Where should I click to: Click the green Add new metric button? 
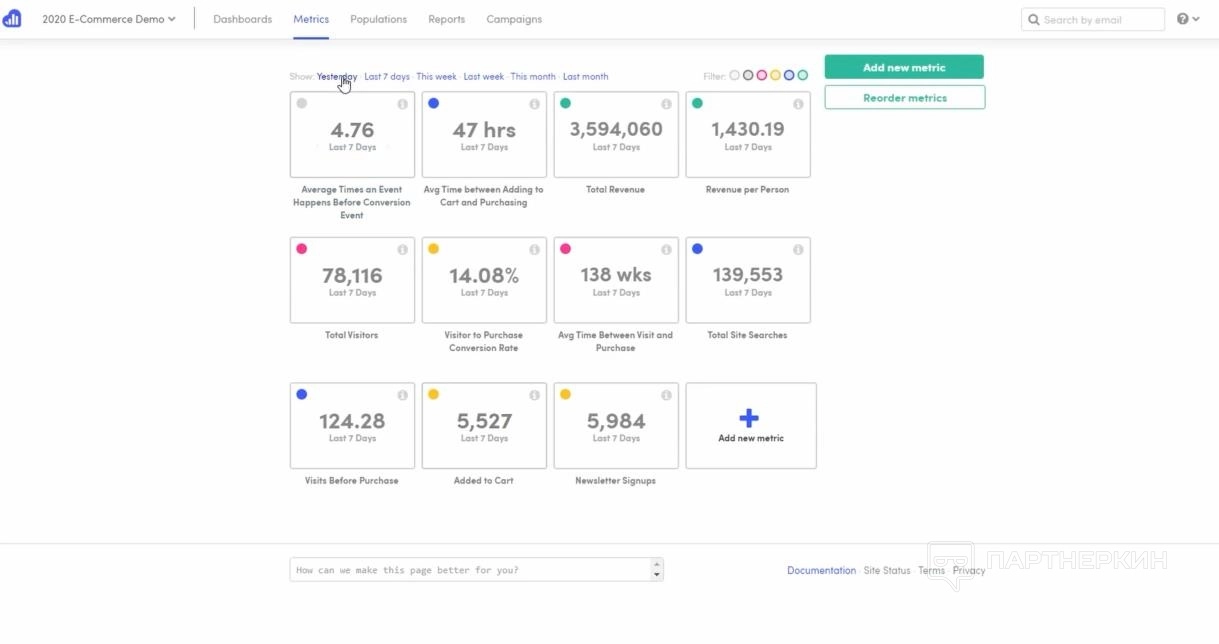(x=904, y=67)
